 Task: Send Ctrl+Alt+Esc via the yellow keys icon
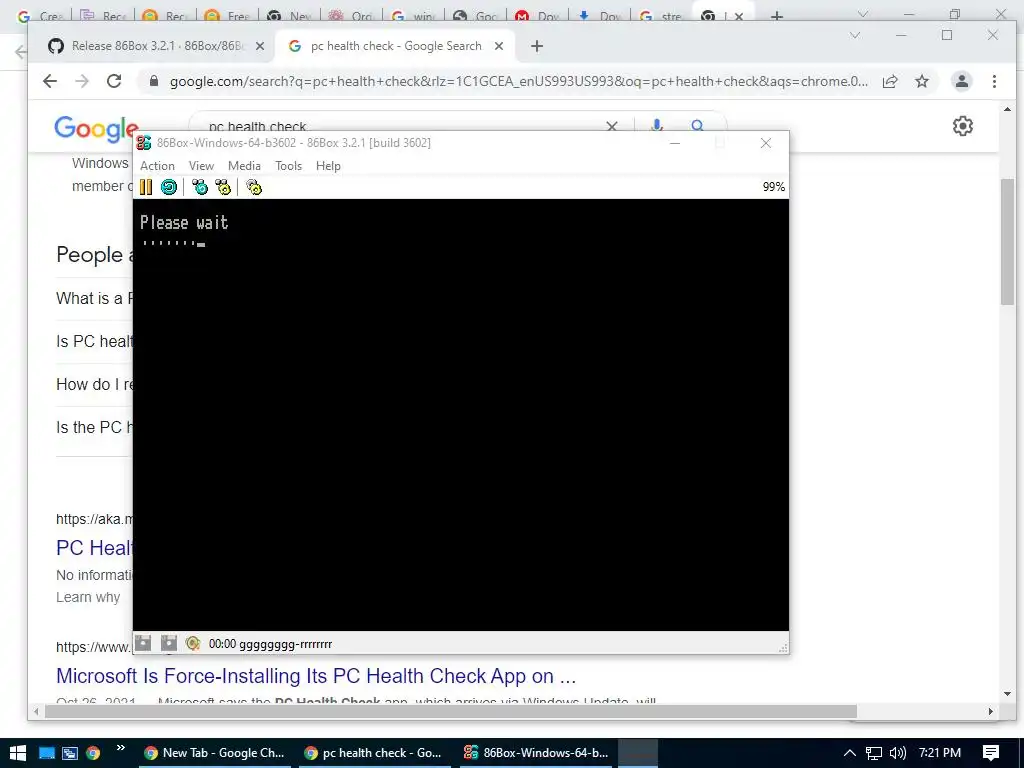223,187
